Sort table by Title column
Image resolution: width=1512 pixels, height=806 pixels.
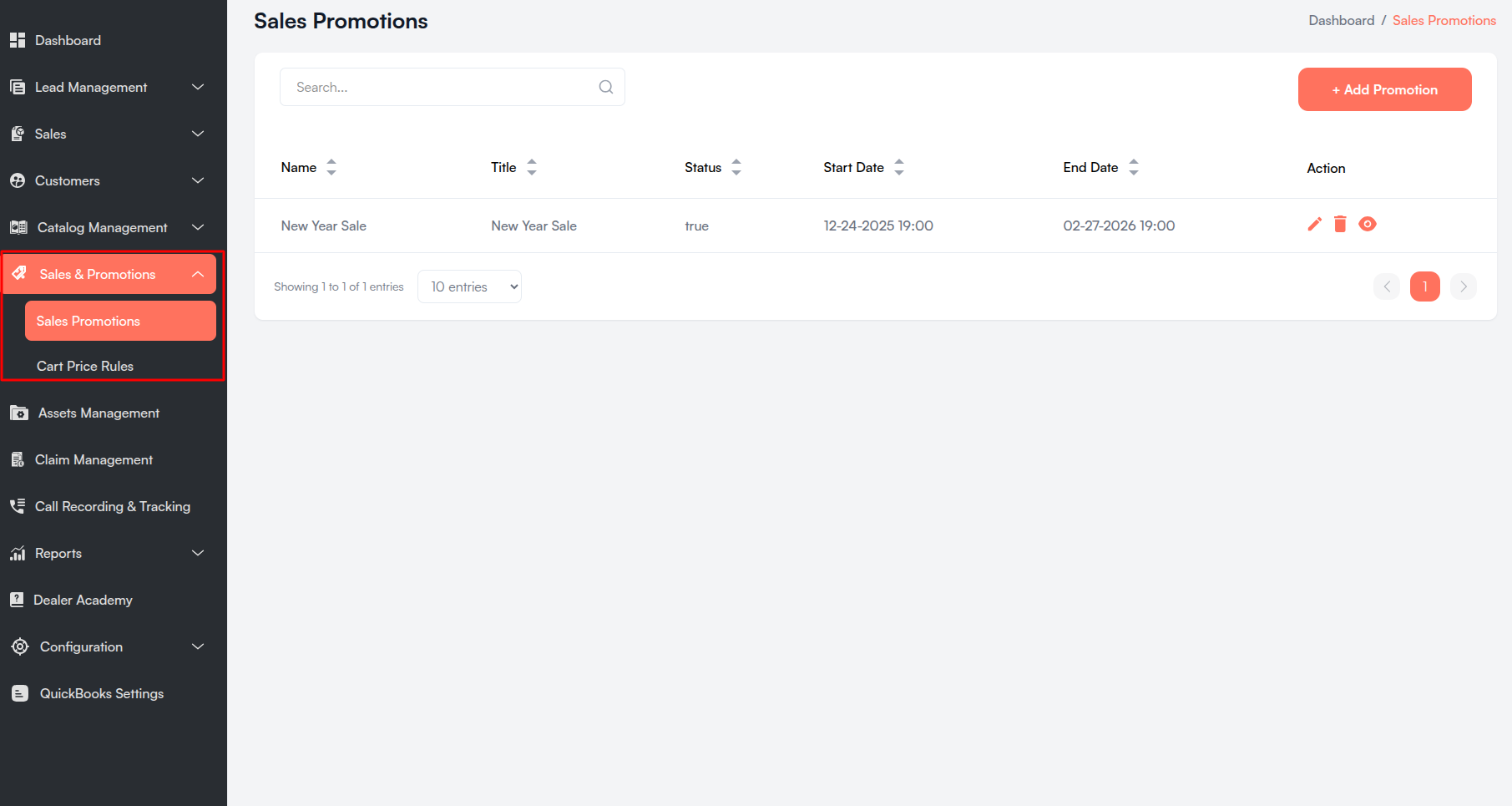click(532, 167)
